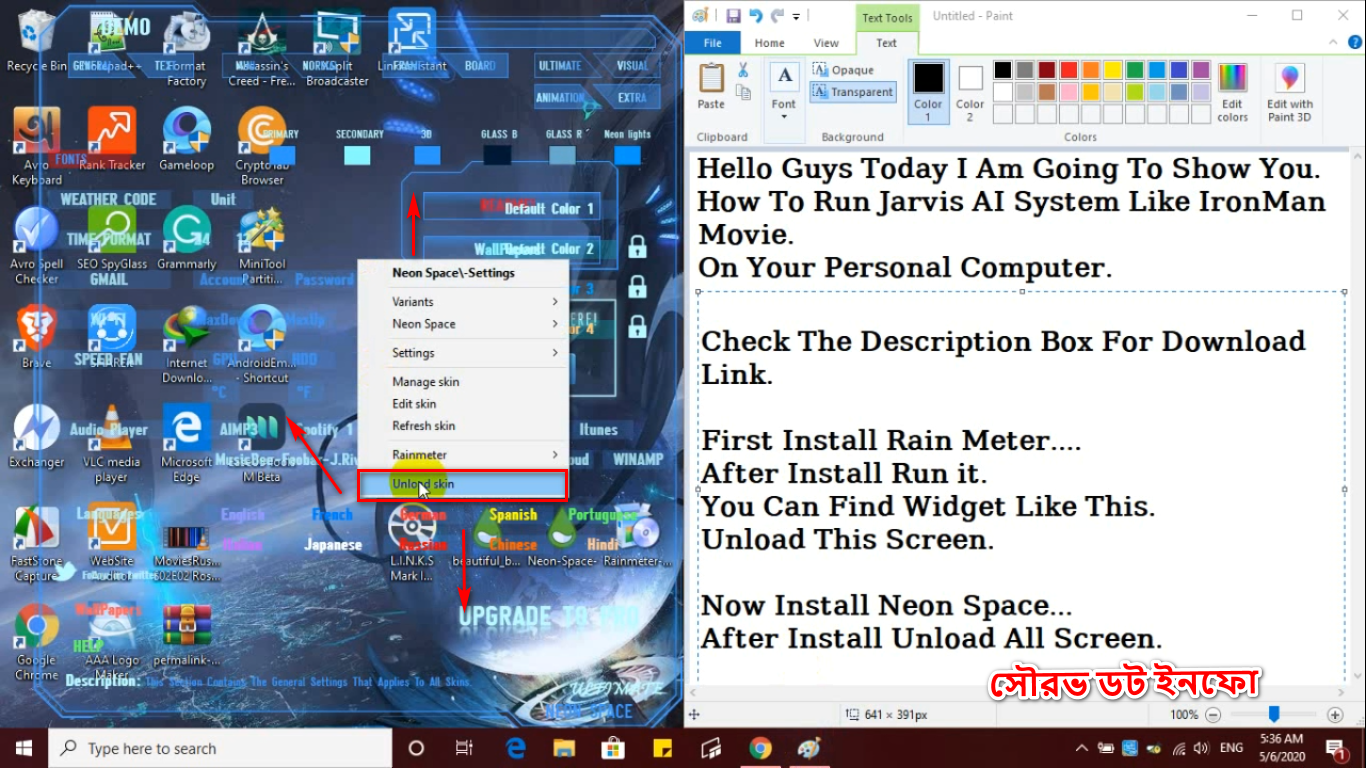Select the Avro Keyboard desktop icon

point(37,146)
